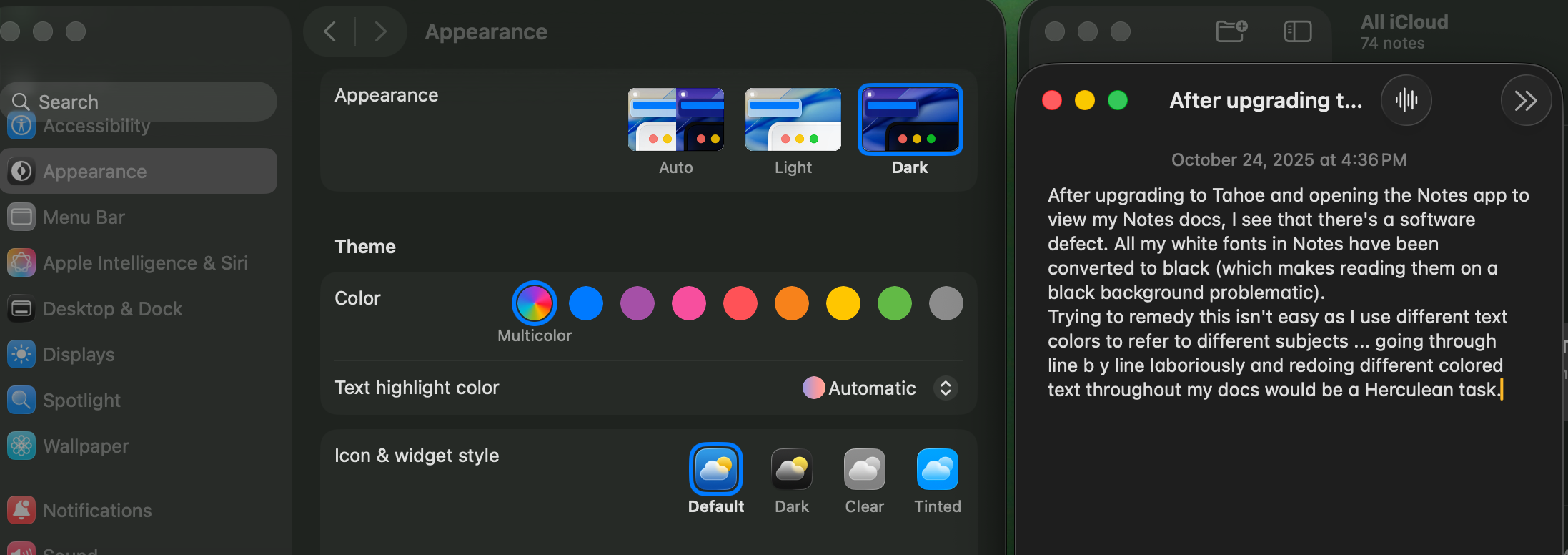Open the Displays settings icon
This screenshot has height=555, width=1568.
(21, 355)
